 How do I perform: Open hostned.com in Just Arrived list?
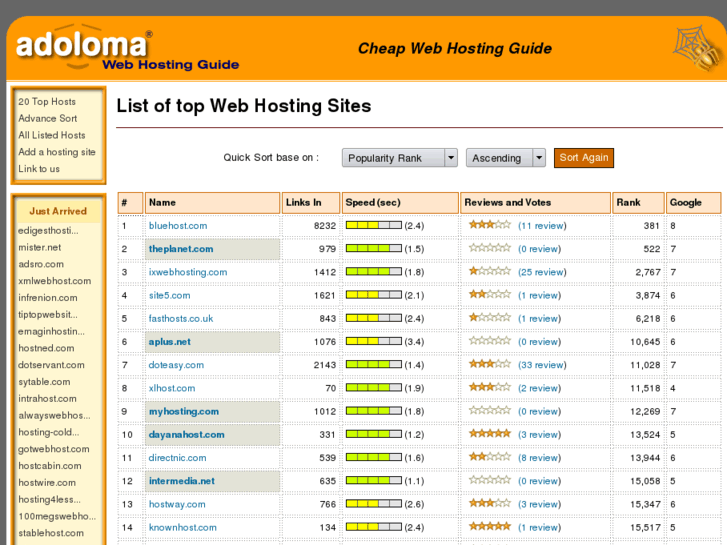coord(46,348)
